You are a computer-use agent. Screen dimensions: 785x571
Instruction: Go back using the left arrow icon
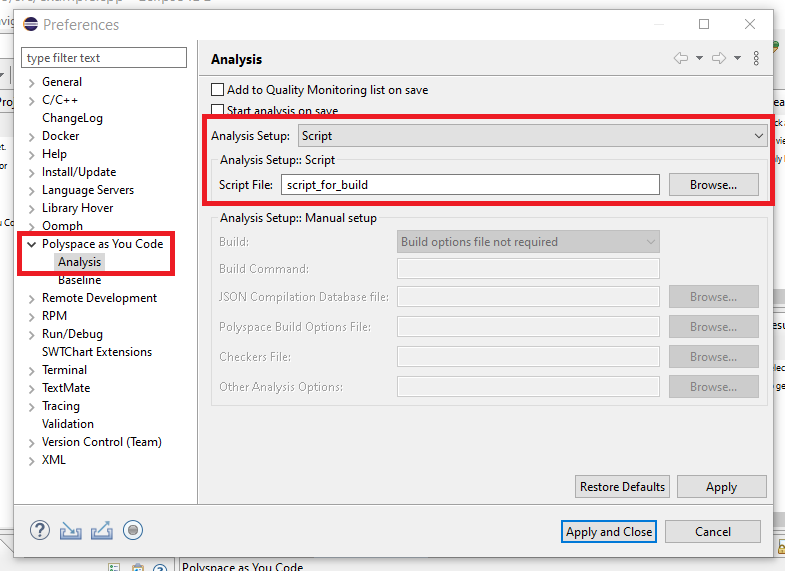[681, 59]
